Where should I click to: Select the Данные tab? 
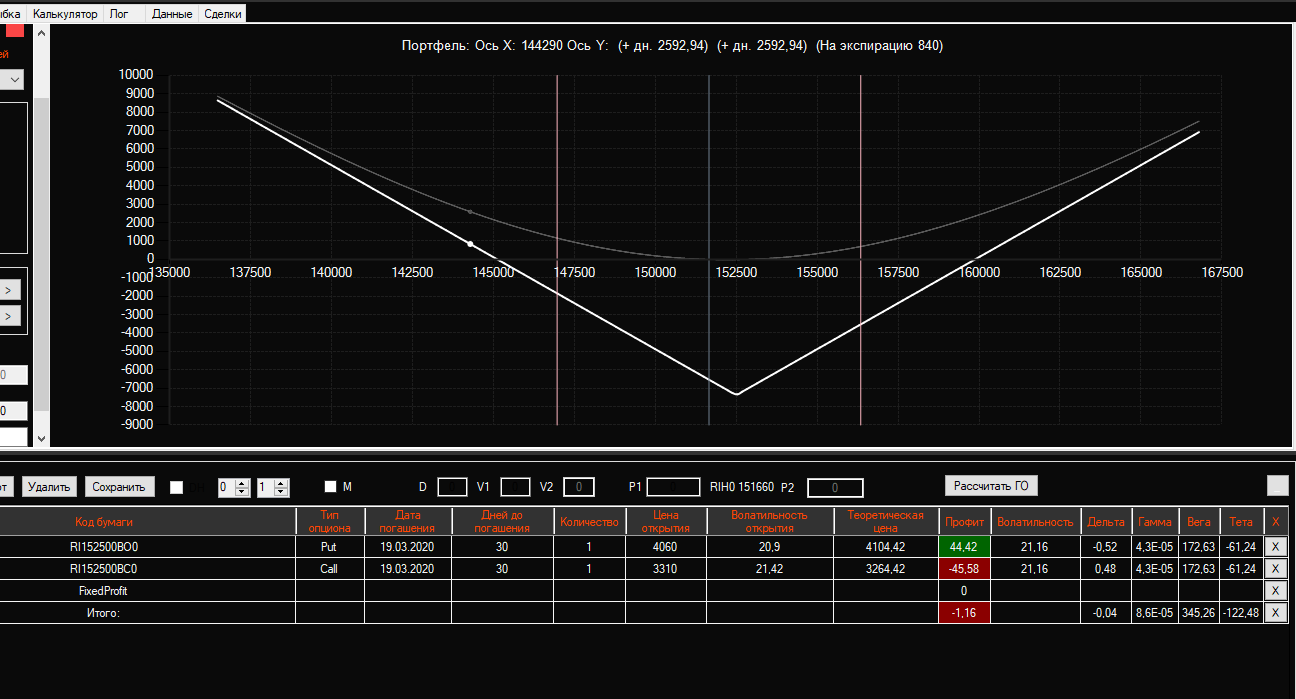pyautogui.click(x=172, y=14)
